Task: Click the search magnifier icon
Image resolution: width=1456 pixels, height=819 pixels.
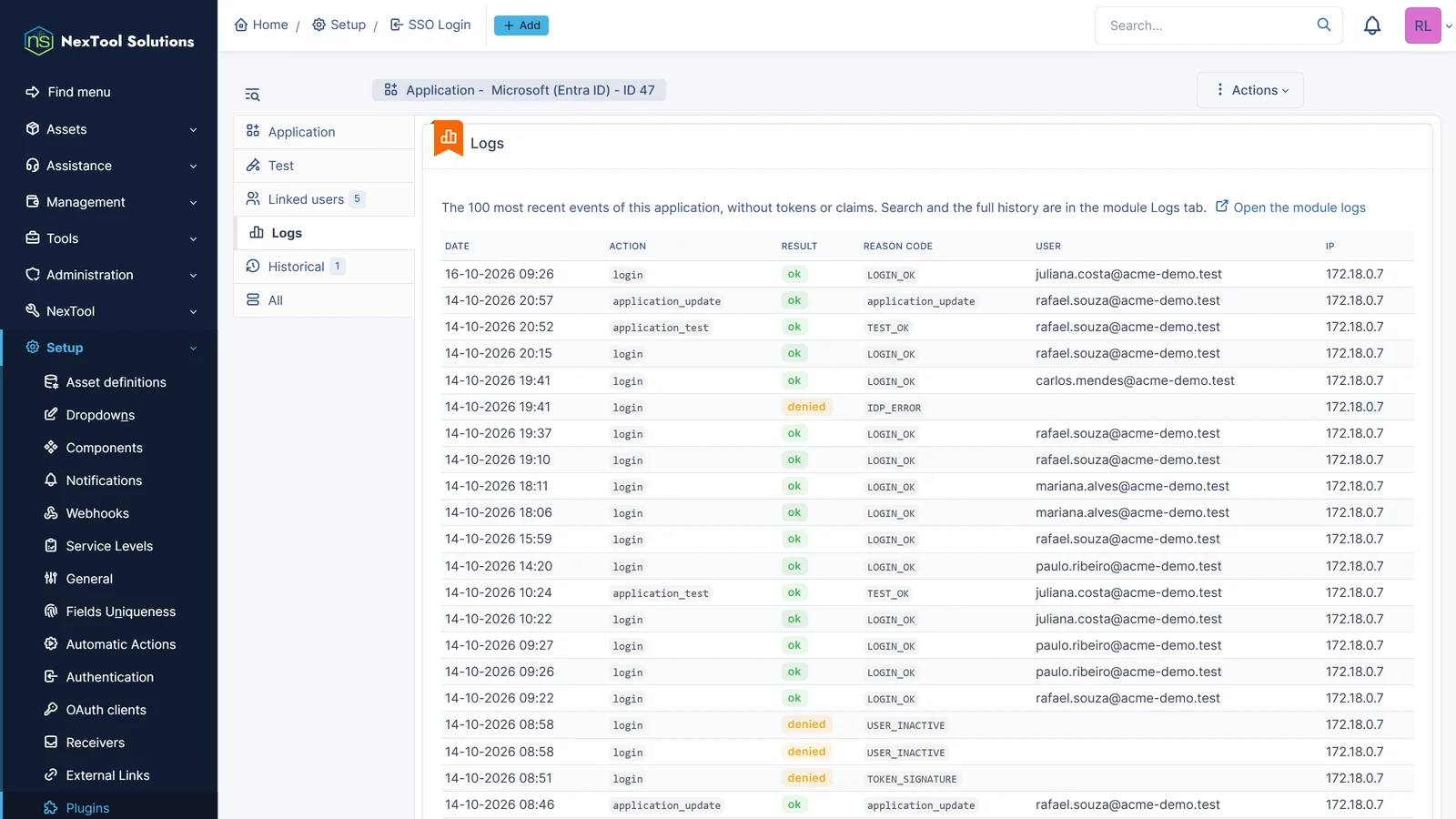Action: 1324,25
